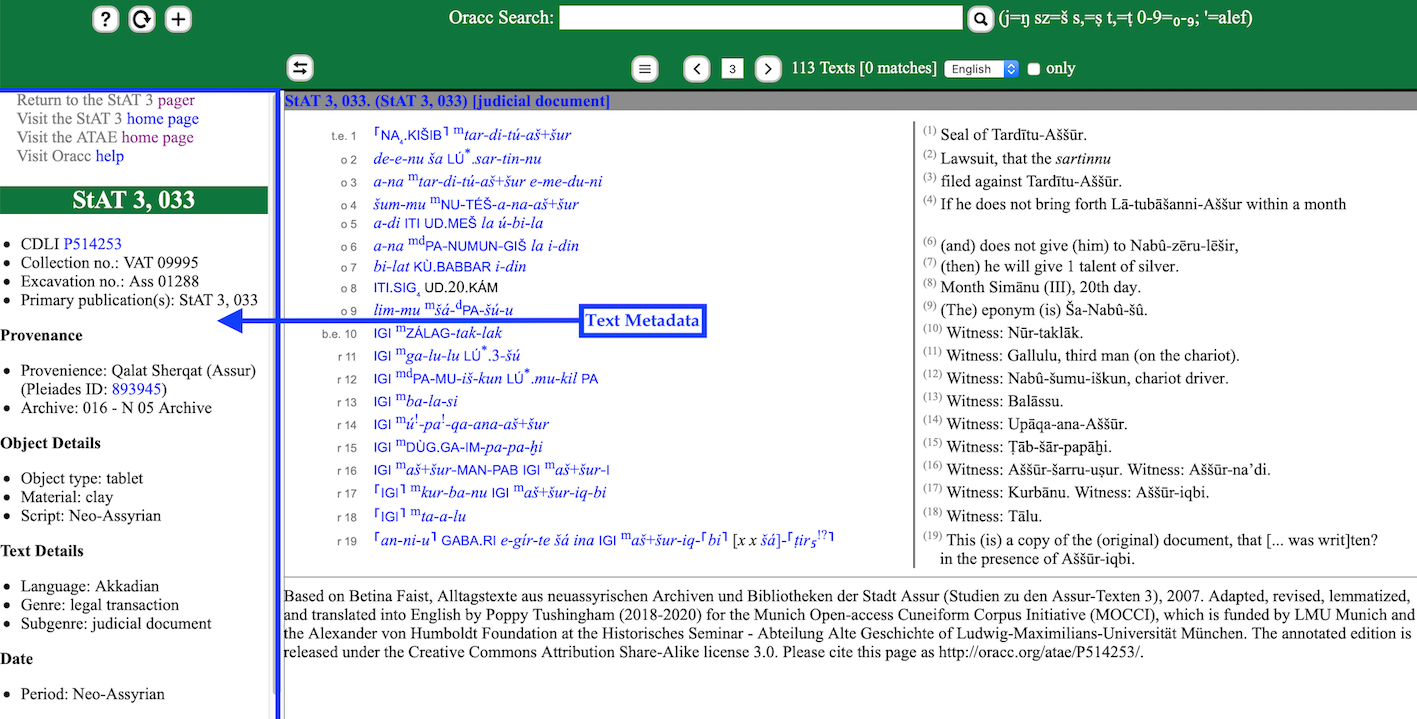Click the plus icon button
Viewport: 1417px width, 719px height.
coord(178,19)
